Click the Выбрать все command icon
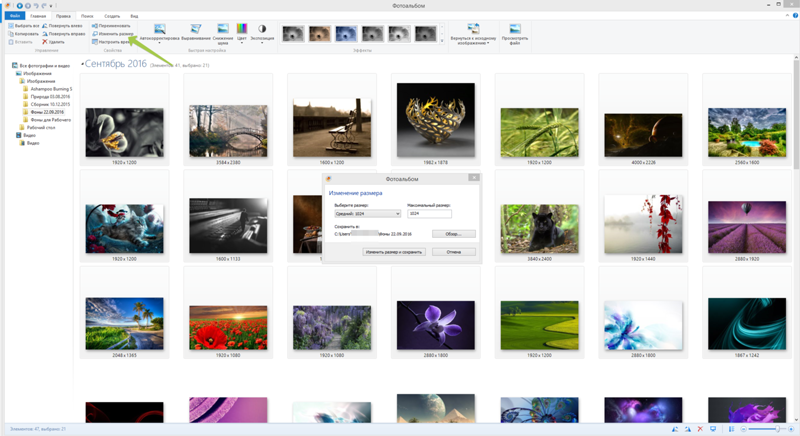 11,25
